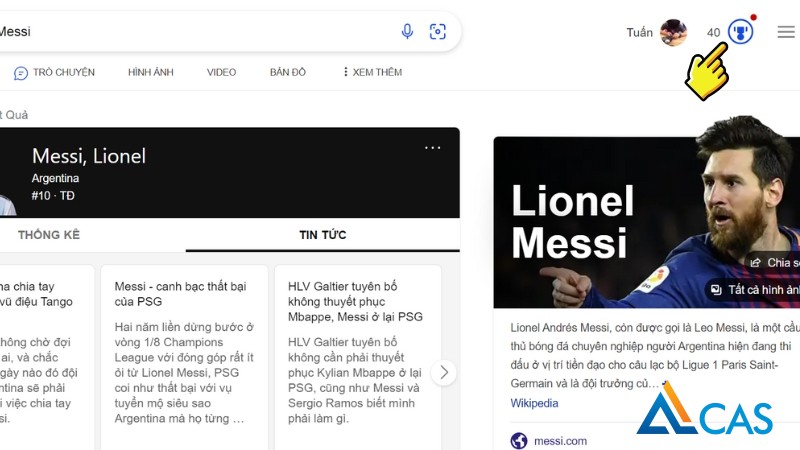The height and width of the screenshot is (450, 800).
Task: Click the Tất cả hình ảnh button
Action: click(x=755, y=290)
